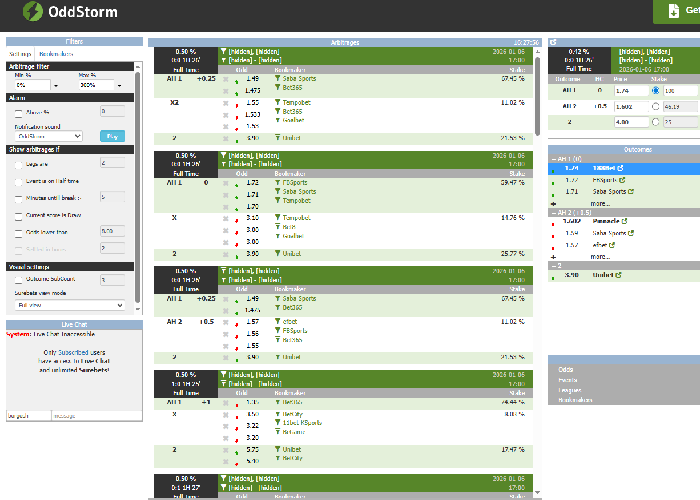Click the filter icon next to Tempobet in first arbitrage

(277, 102)
